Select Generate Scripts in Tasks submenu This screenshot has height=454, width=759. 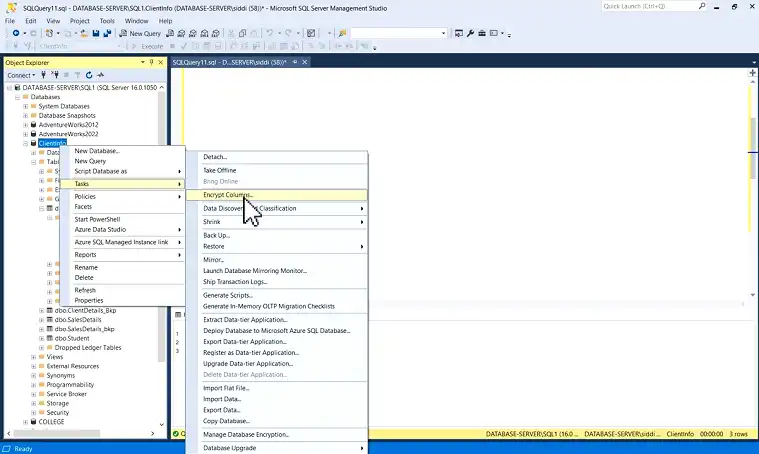point(276,295)
